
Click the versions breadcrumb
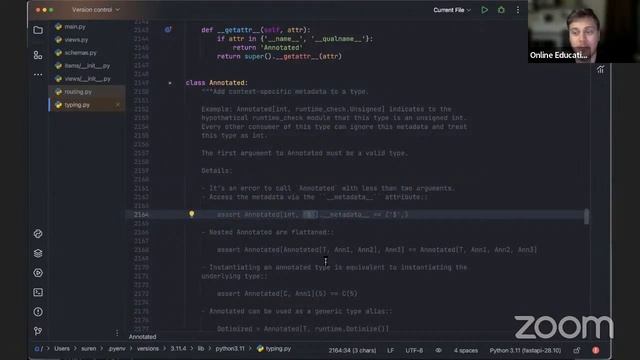click(148, 349)
